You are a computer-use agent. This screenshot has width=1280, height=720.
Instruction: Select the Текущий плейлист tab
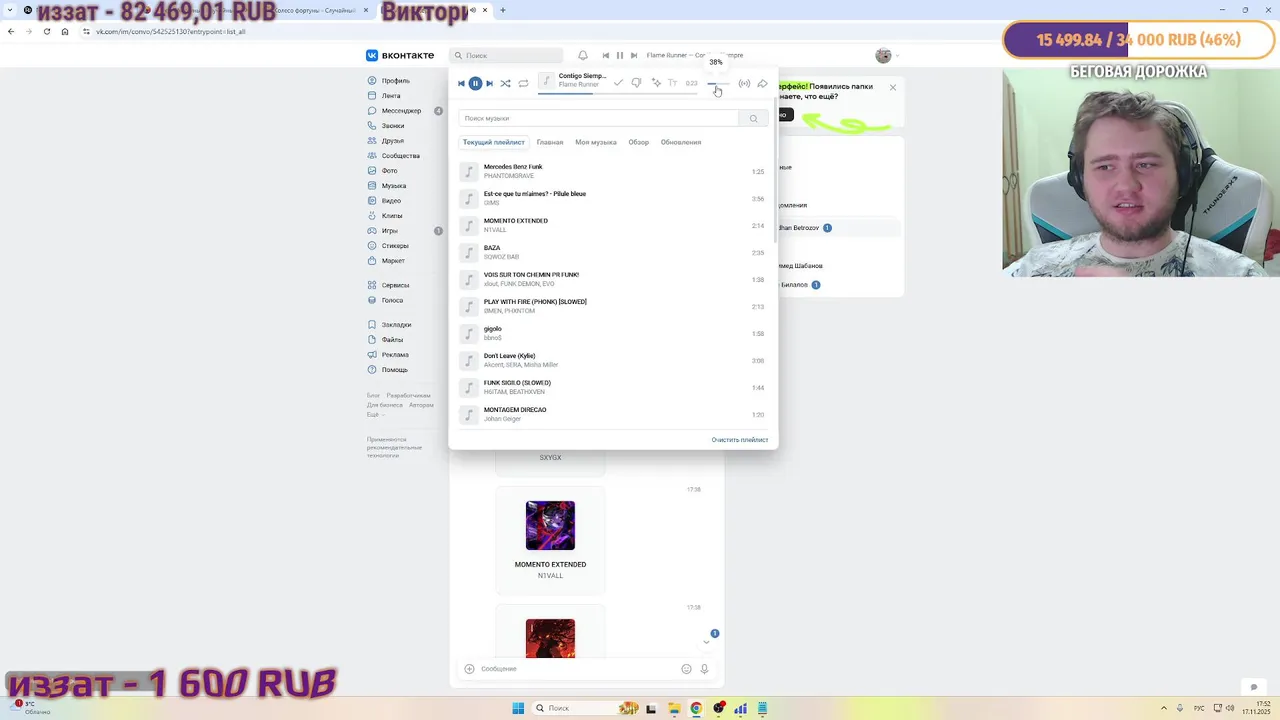tap(493, 142)
